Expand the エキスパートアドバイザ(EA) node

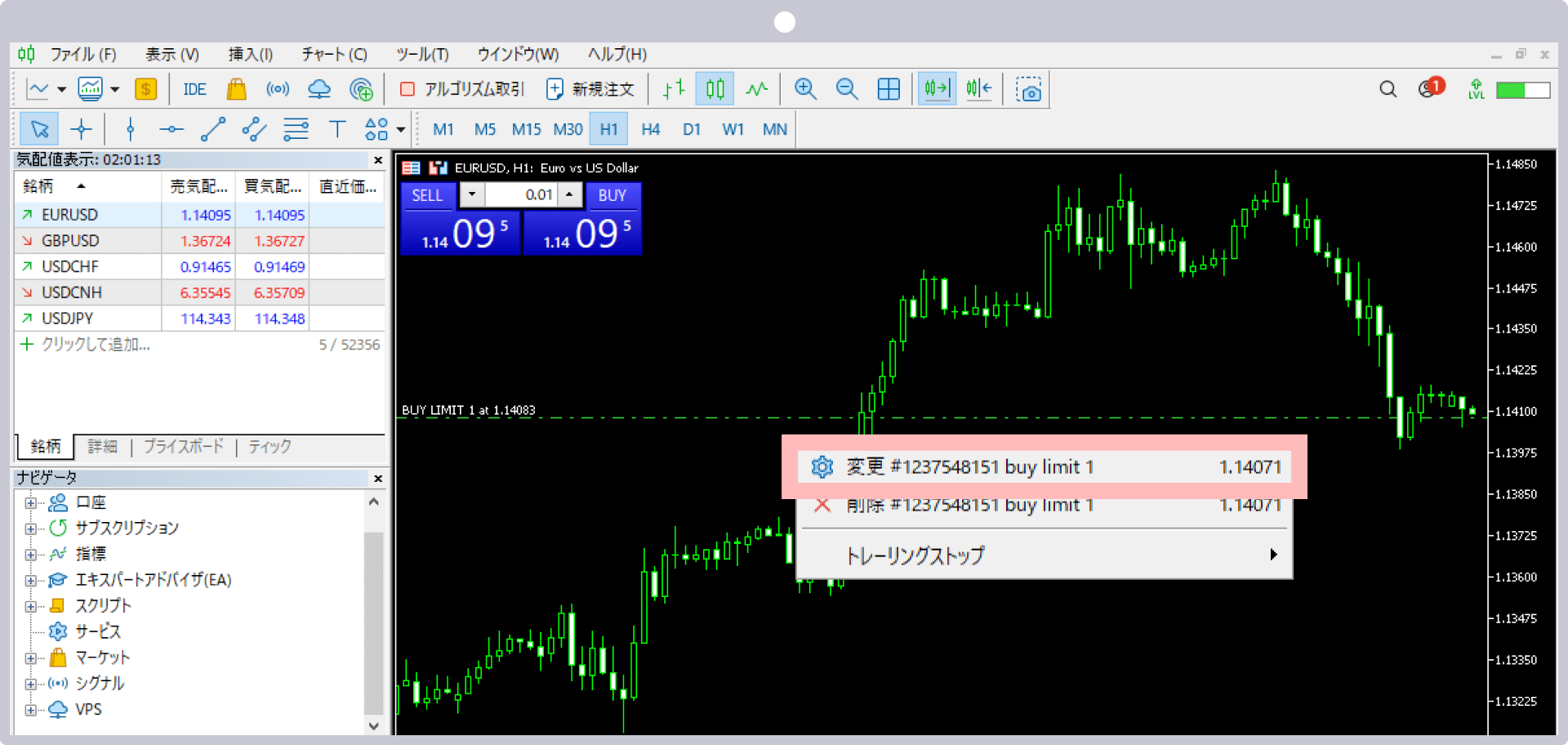click(30, 581)
